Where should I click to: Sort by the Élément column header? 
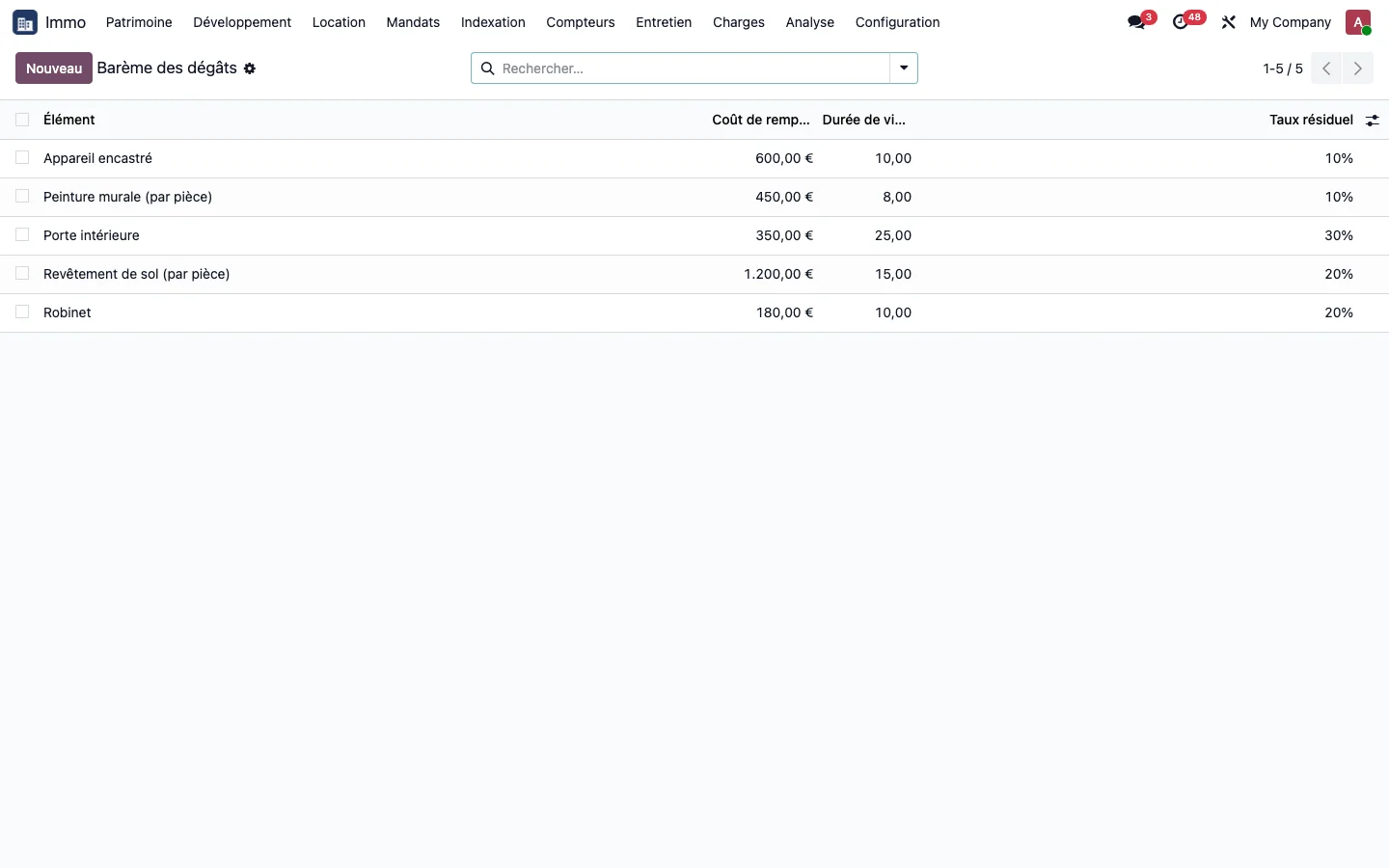point(69,120)
